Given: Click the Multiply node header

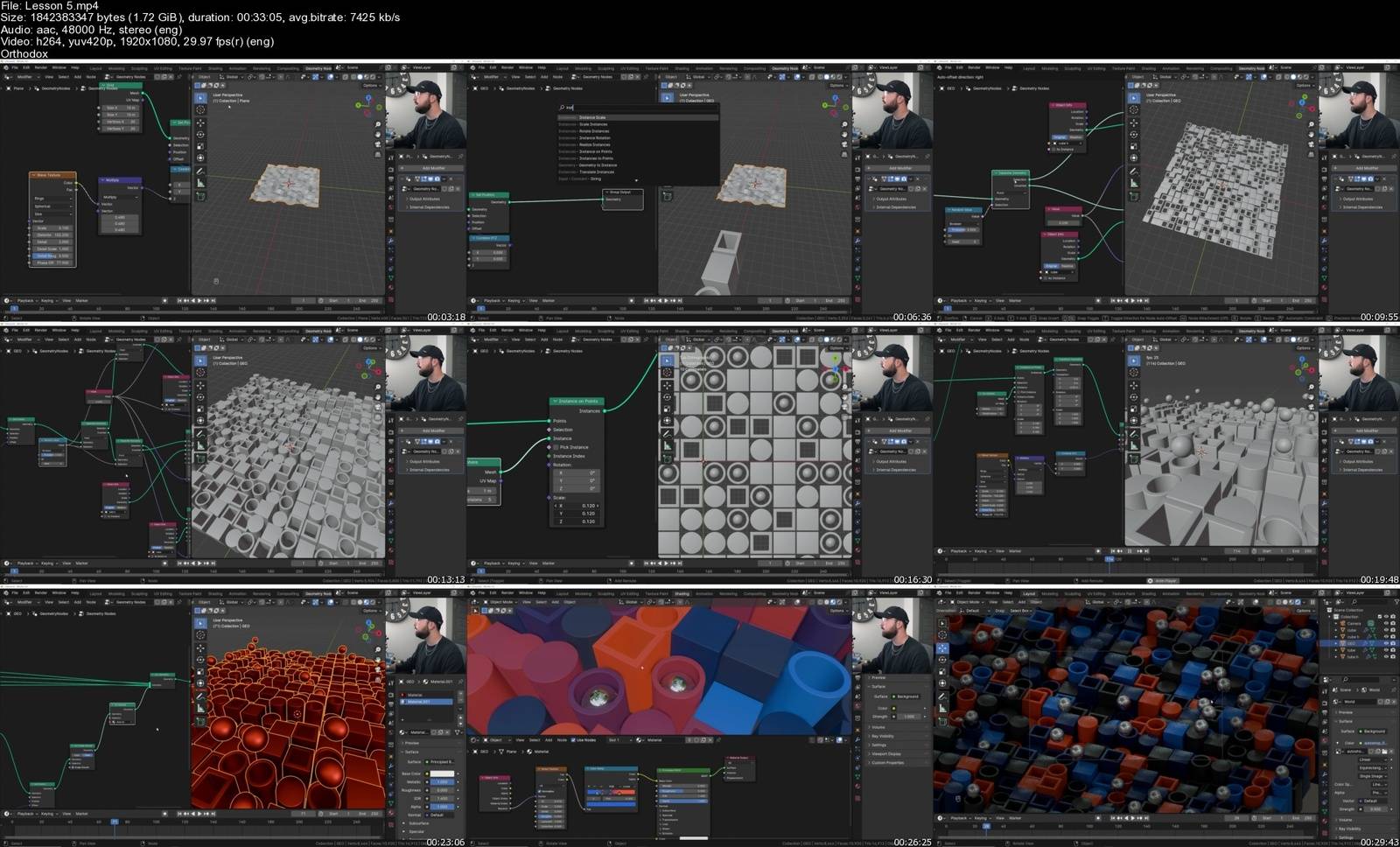Looking at the screenshot, I should tap(120, 180).
